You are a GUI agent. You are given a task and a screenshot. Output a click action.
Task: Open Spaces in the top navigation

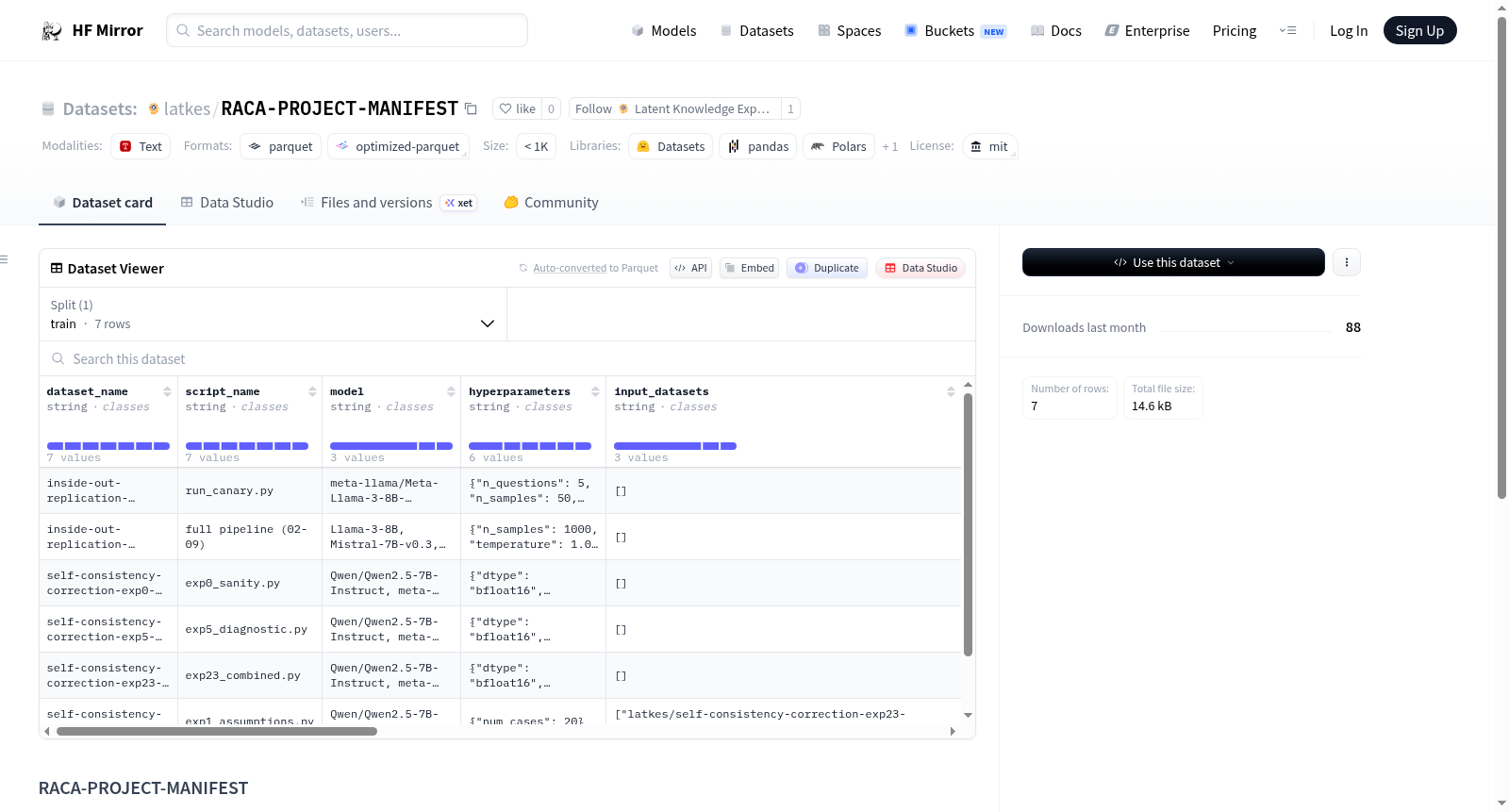click(849, 31)
